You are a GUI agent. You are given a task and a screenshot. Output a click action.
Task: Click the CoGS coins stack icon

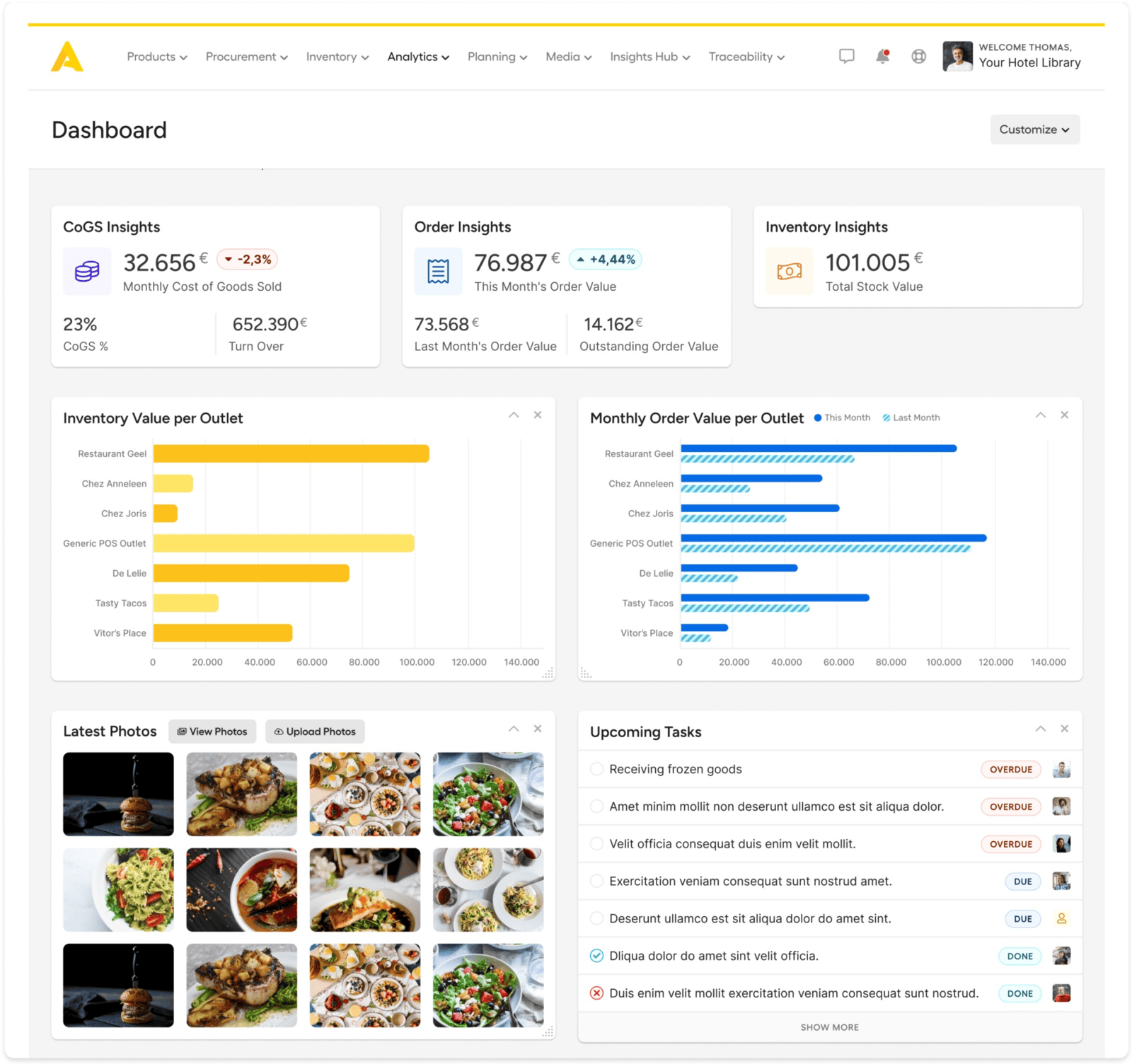[87, 271]
